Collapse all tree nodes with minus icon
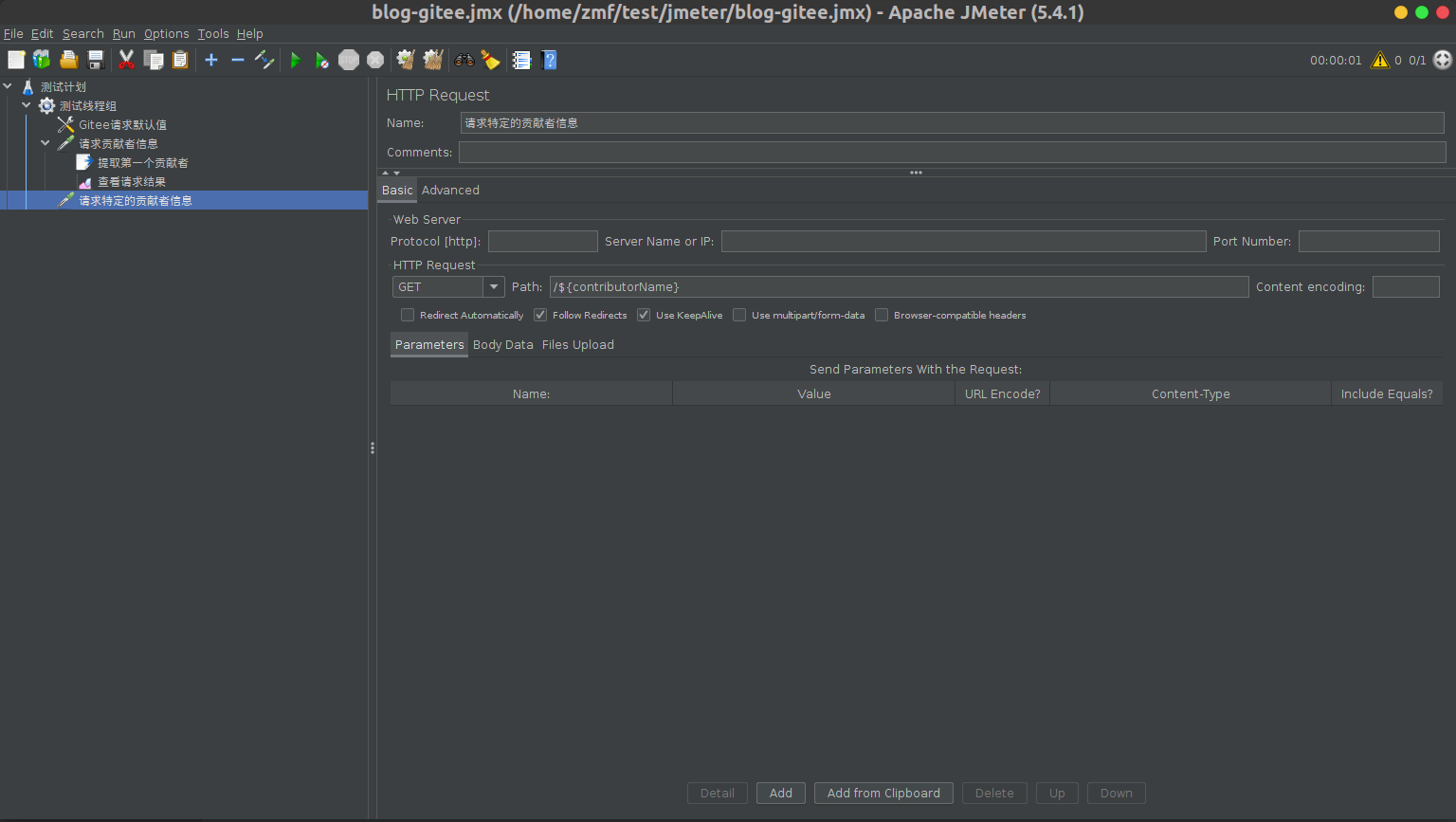The image size is (1456, 822). [x=238, y=60]
